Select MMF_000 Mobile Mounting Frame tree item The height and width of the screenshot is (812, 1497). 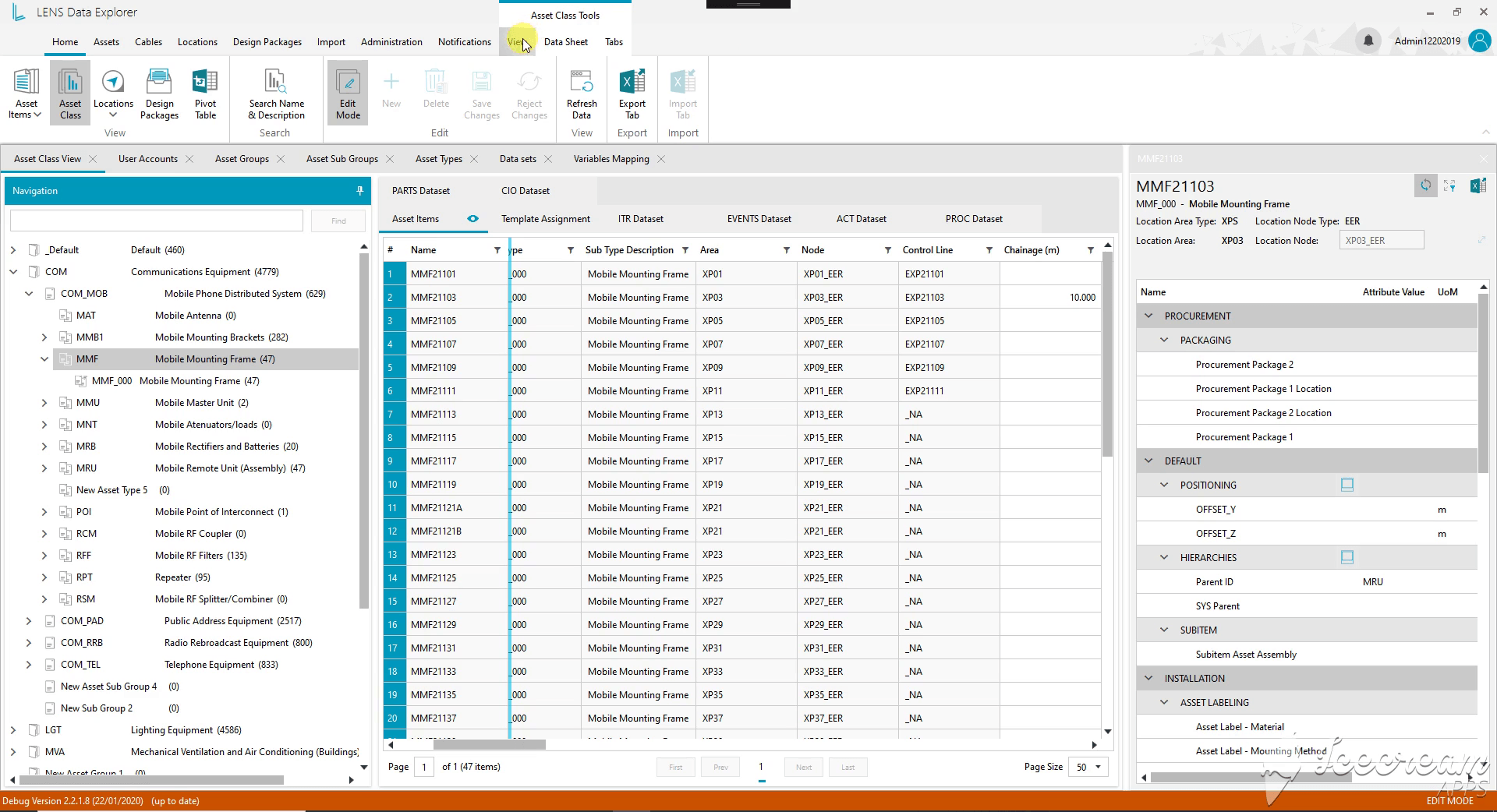tap(175, 381)
